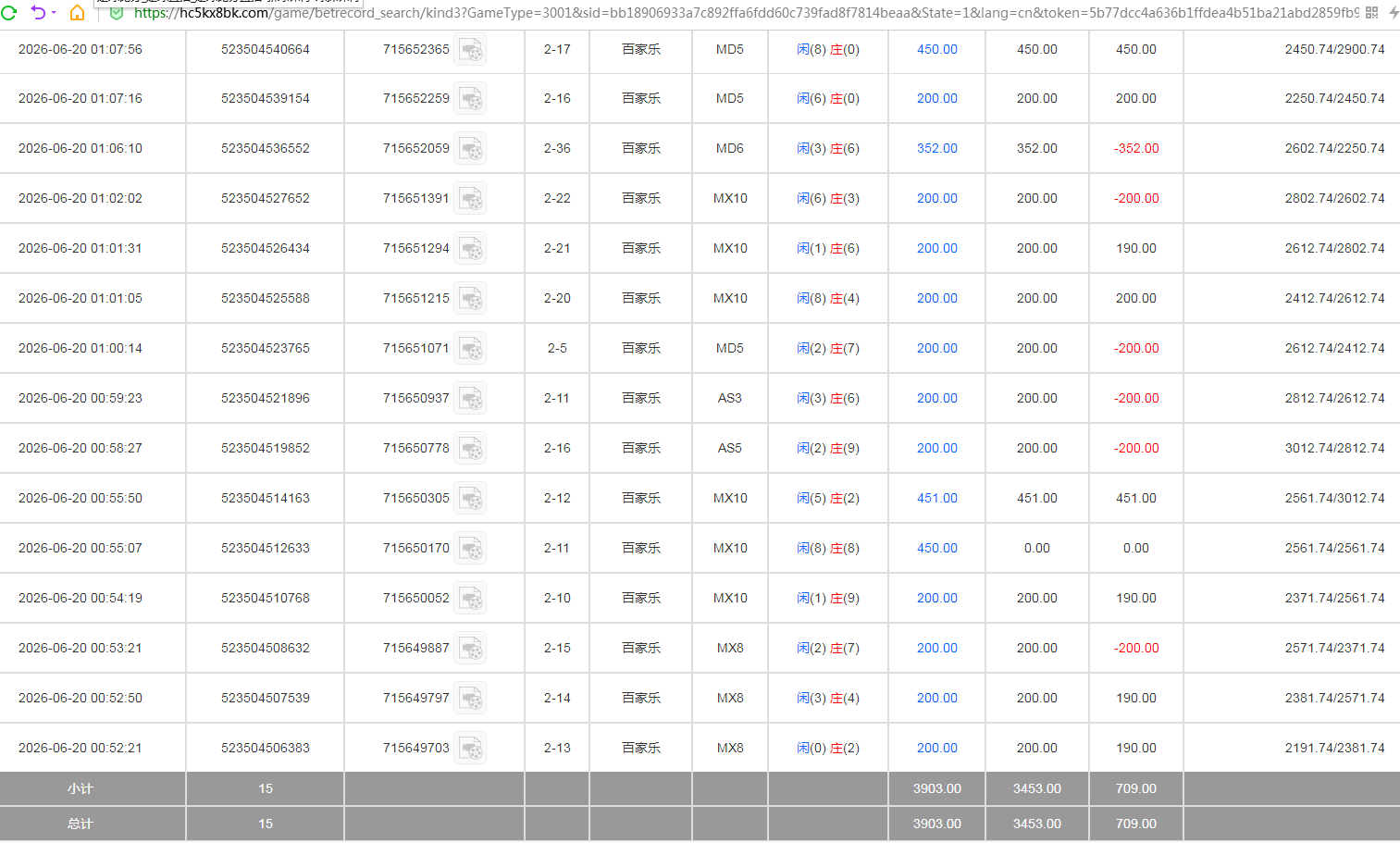The width and height of the screenshot is (1400, 843).
Task: Open replay video icon for game 715651391
Action: pos(471,198)
